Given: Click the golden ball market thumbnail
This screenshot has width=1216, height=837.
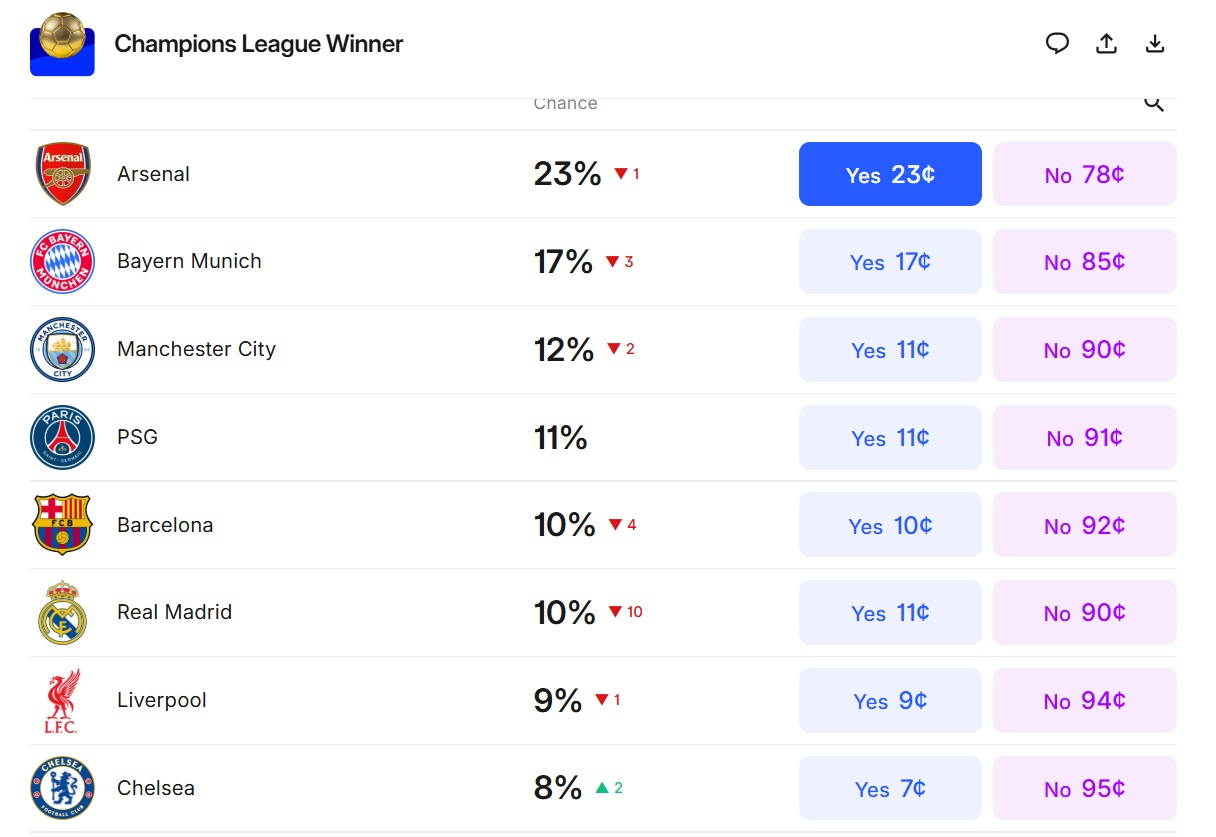Looking at the screenshot, I should pyautogui.click(x=62, y=44).
